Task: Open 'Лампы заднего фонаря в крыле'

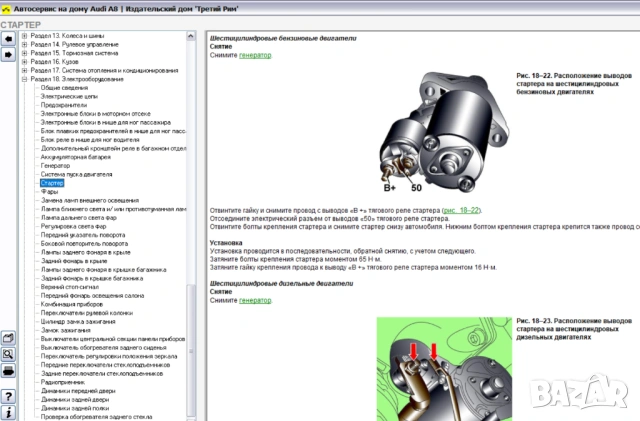Action: 85,252
